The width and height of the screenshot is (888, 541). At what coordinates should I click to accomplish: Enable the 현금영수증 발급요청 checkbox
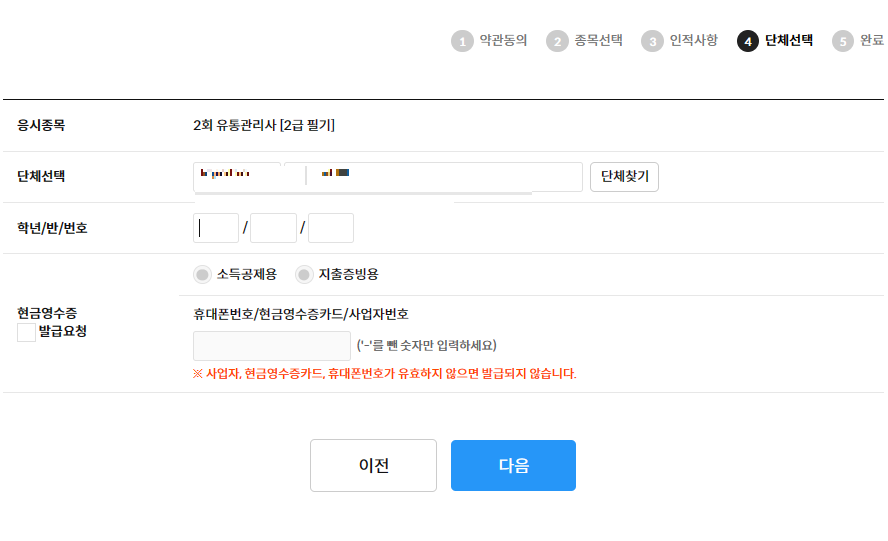(27, 333)
